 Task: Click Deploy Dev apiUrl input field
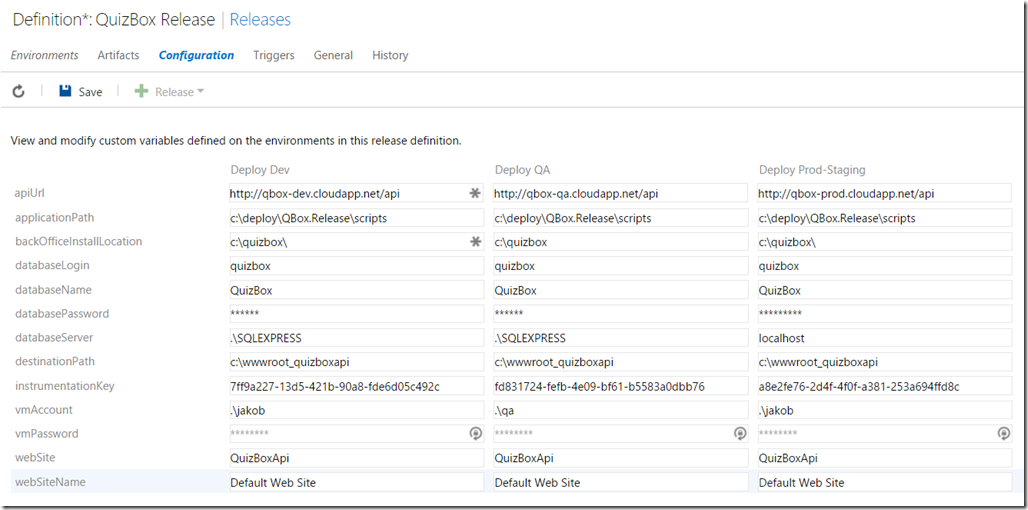[x=357, y=193]
